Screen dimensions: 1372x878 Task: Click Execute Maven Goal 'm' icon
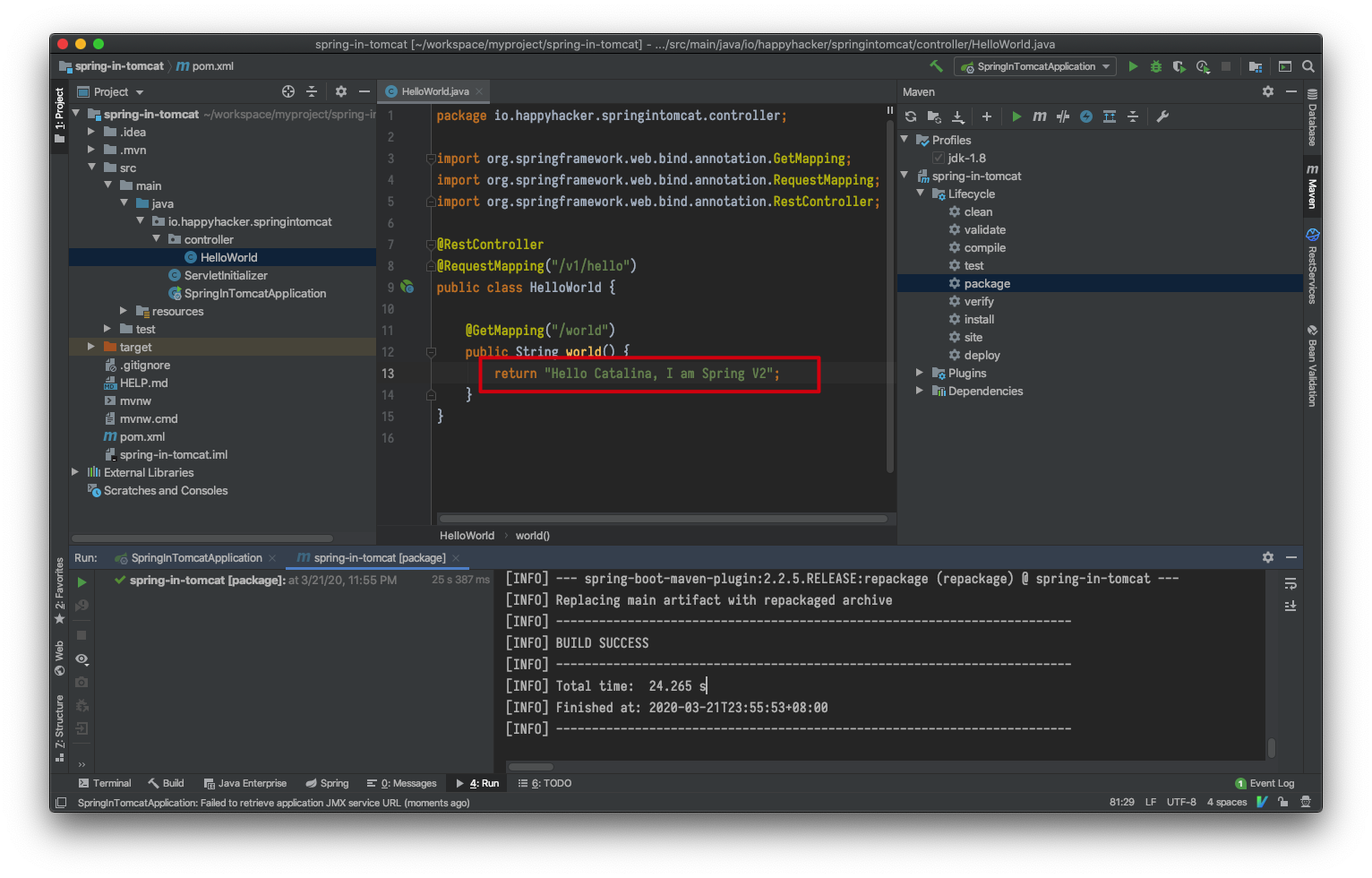tap(1040, 116)
